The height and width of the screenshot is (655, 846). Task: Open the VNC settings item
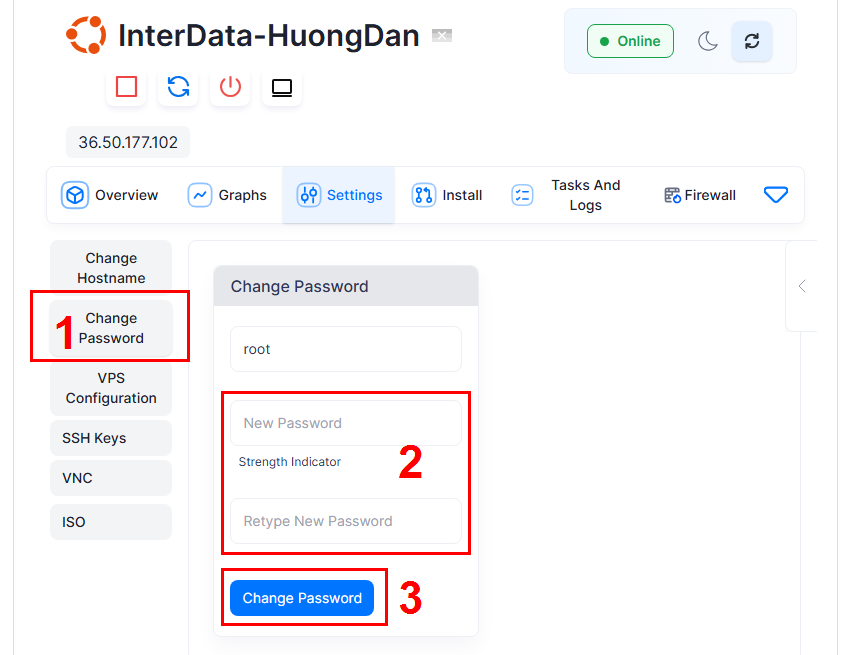pyautogui.click(x=111, y=478)
